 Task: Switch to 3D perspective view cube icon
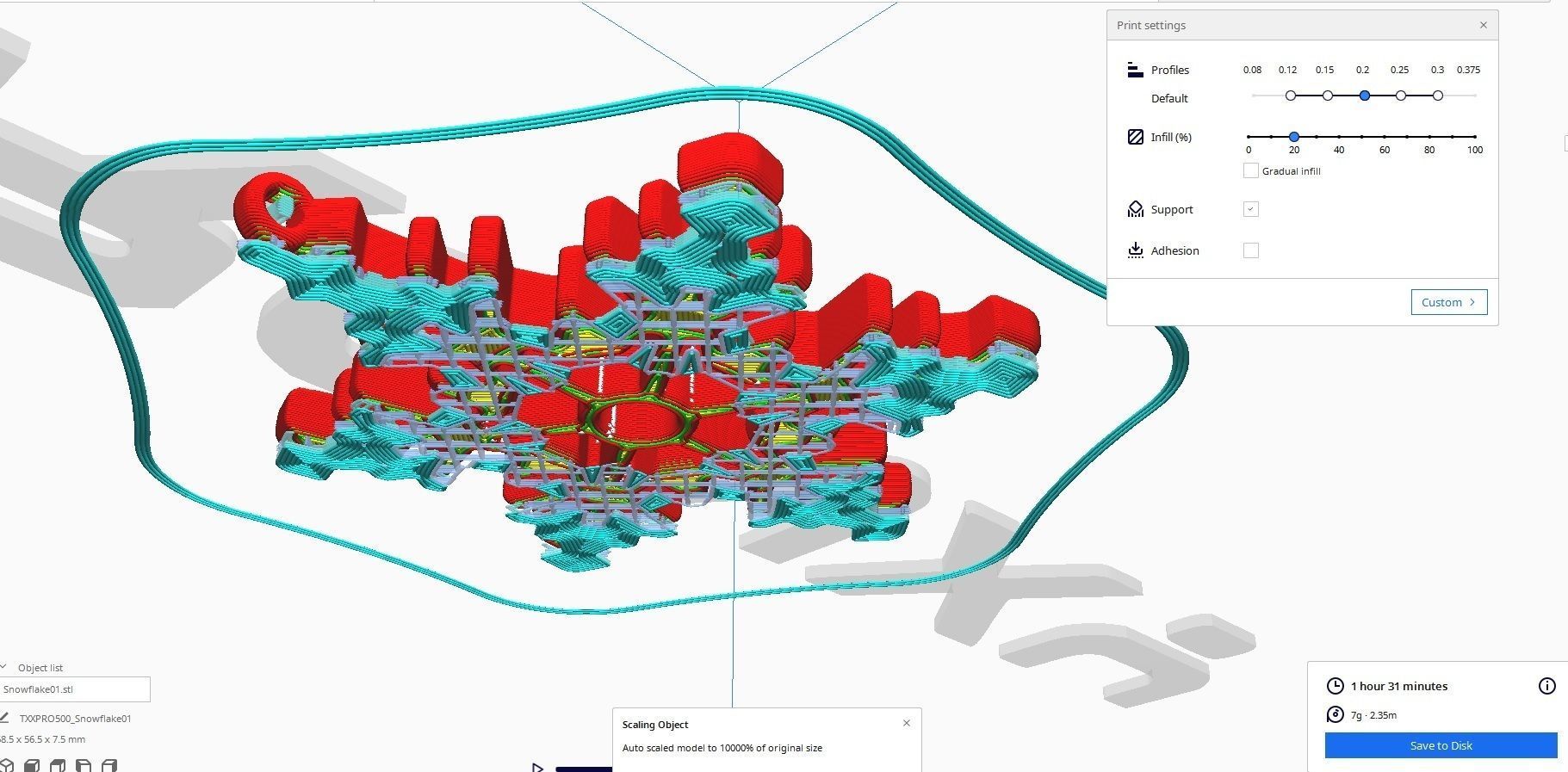point(6,765)
